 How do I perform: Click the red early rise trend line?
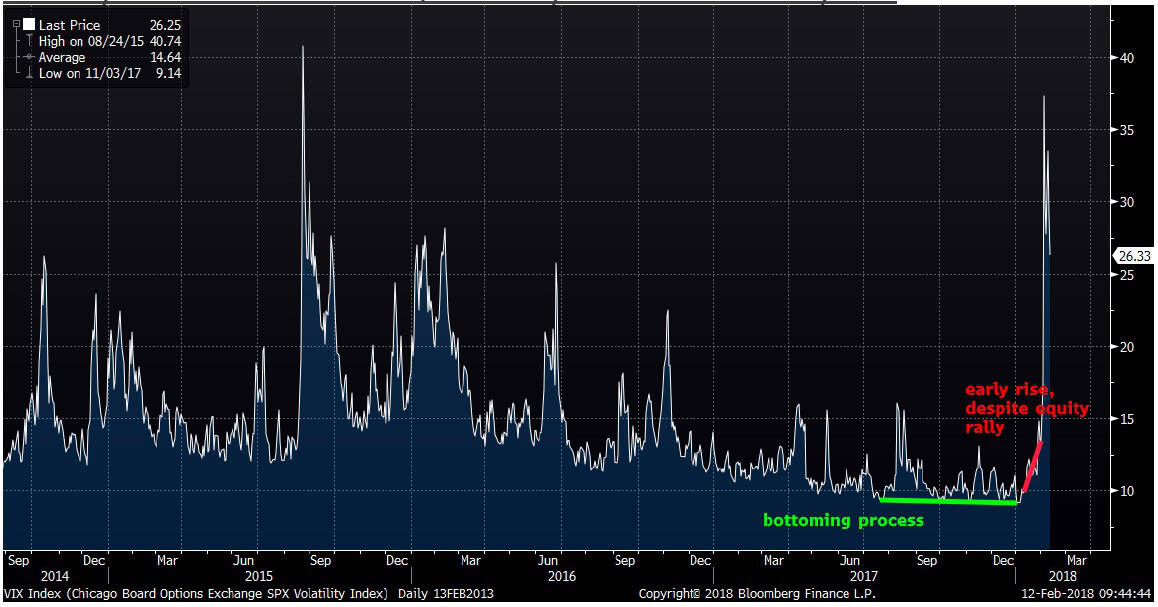tap(1031, 463)
